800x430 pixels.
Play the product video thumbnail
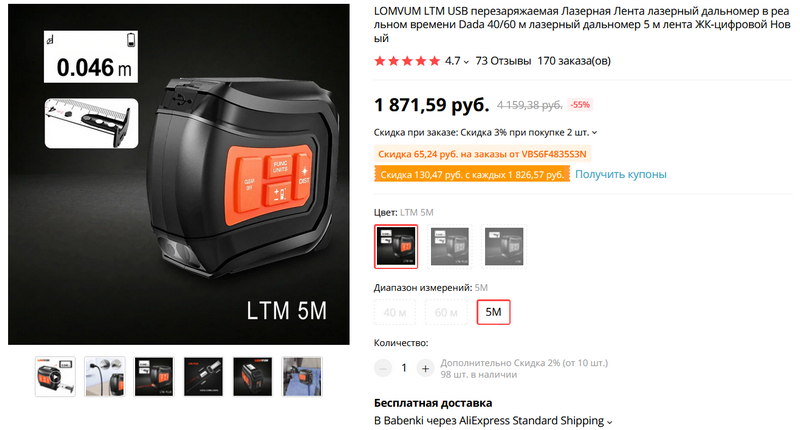click(x=55, y=377)
